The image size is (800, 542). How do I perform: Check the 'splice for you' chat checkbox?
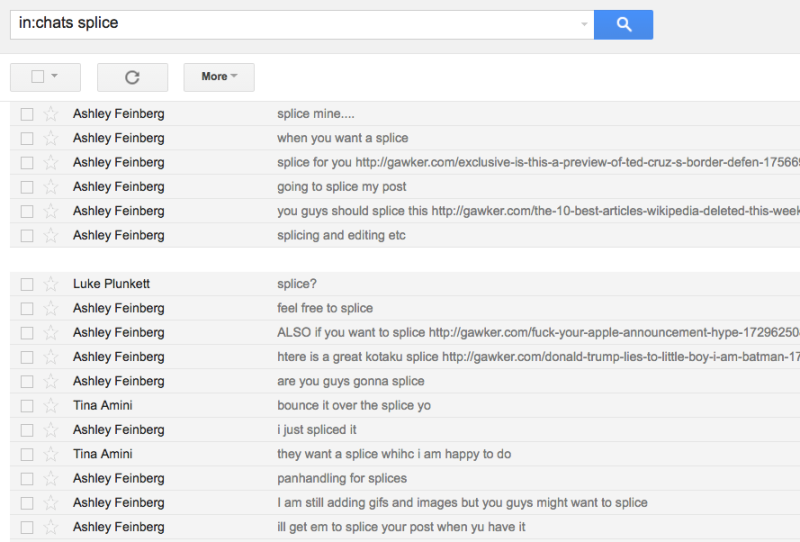click(x=27, y=163)
